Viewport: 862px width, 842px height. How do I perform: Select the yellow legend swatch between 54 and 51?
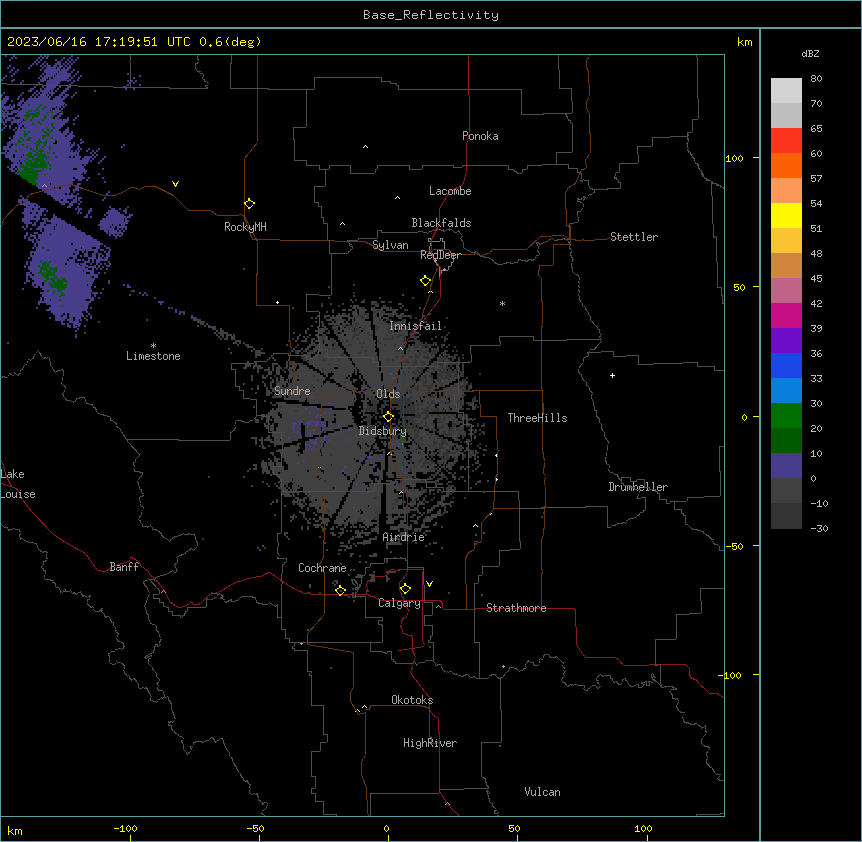pos(786,215)
